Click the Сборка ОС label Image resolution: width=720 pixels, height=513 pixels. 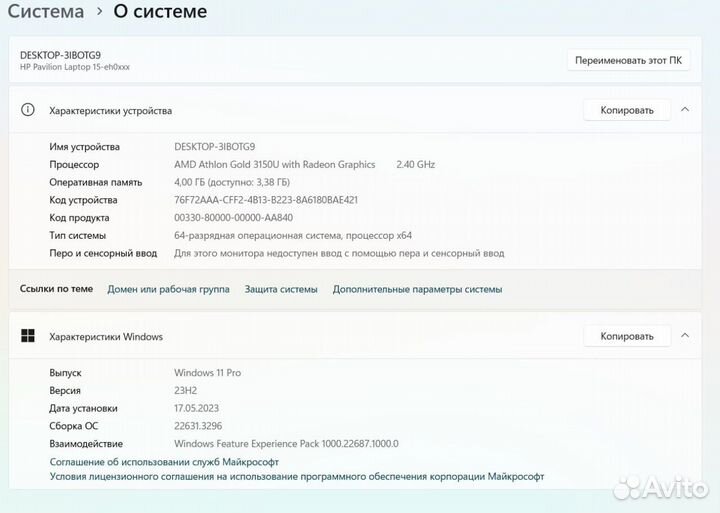pyautogui.click(x=73, y=426)
